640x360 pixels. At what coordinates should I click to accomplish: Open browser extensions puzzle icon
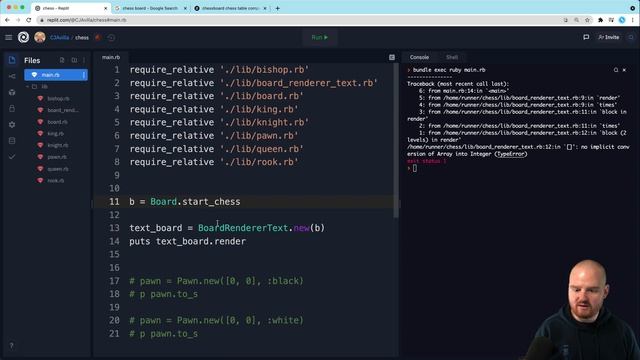tap(600, 20)
